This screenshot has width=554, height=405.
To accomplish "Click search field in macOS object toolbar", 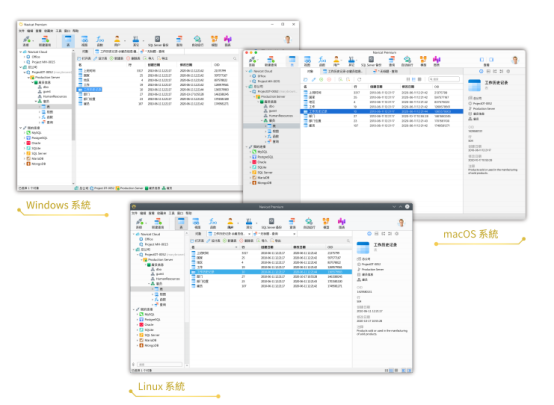I will pyautogui.click(x=444, y=80).
